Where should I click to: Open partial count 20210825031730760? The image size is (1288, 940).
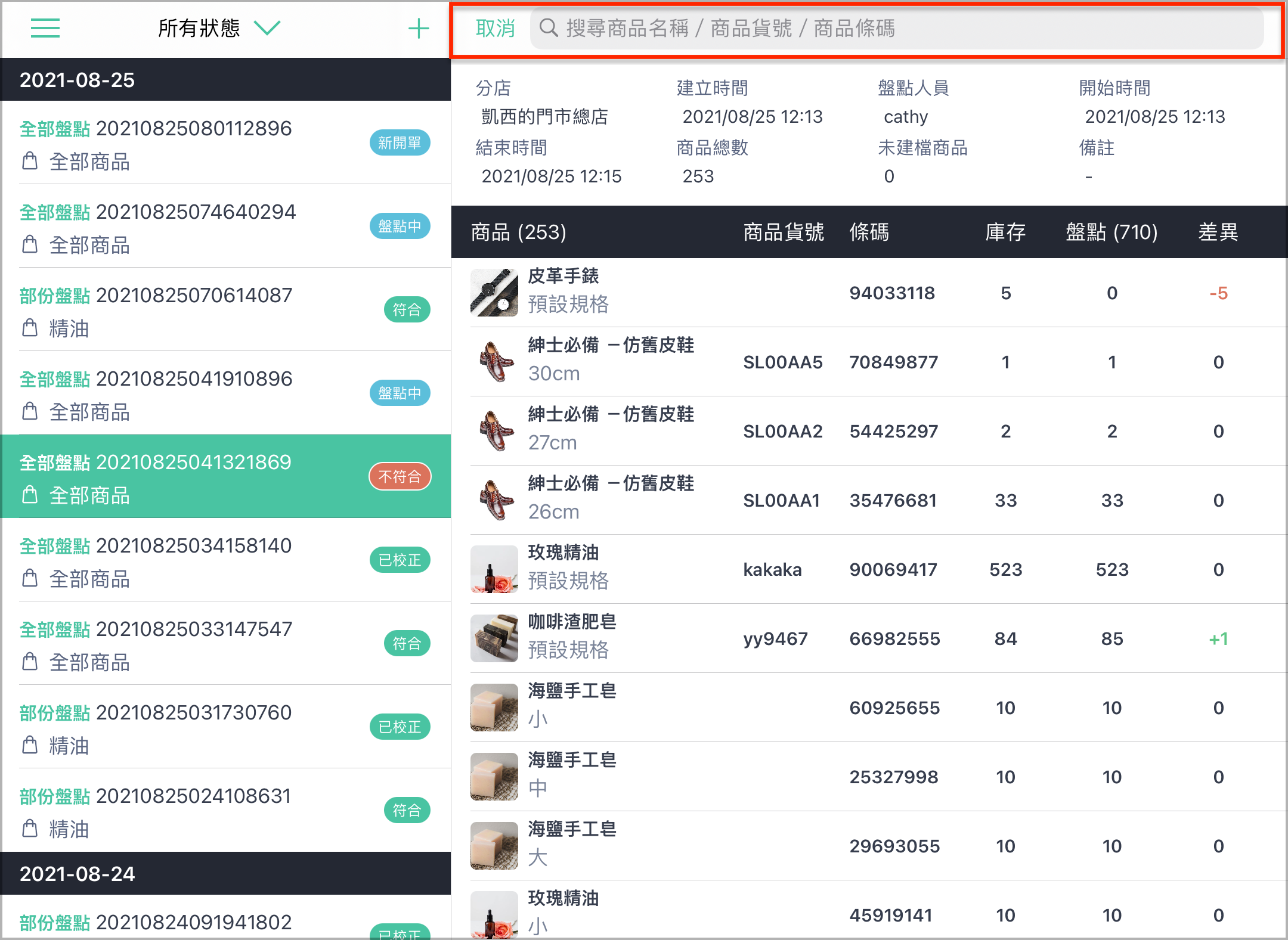pos(226,727)
